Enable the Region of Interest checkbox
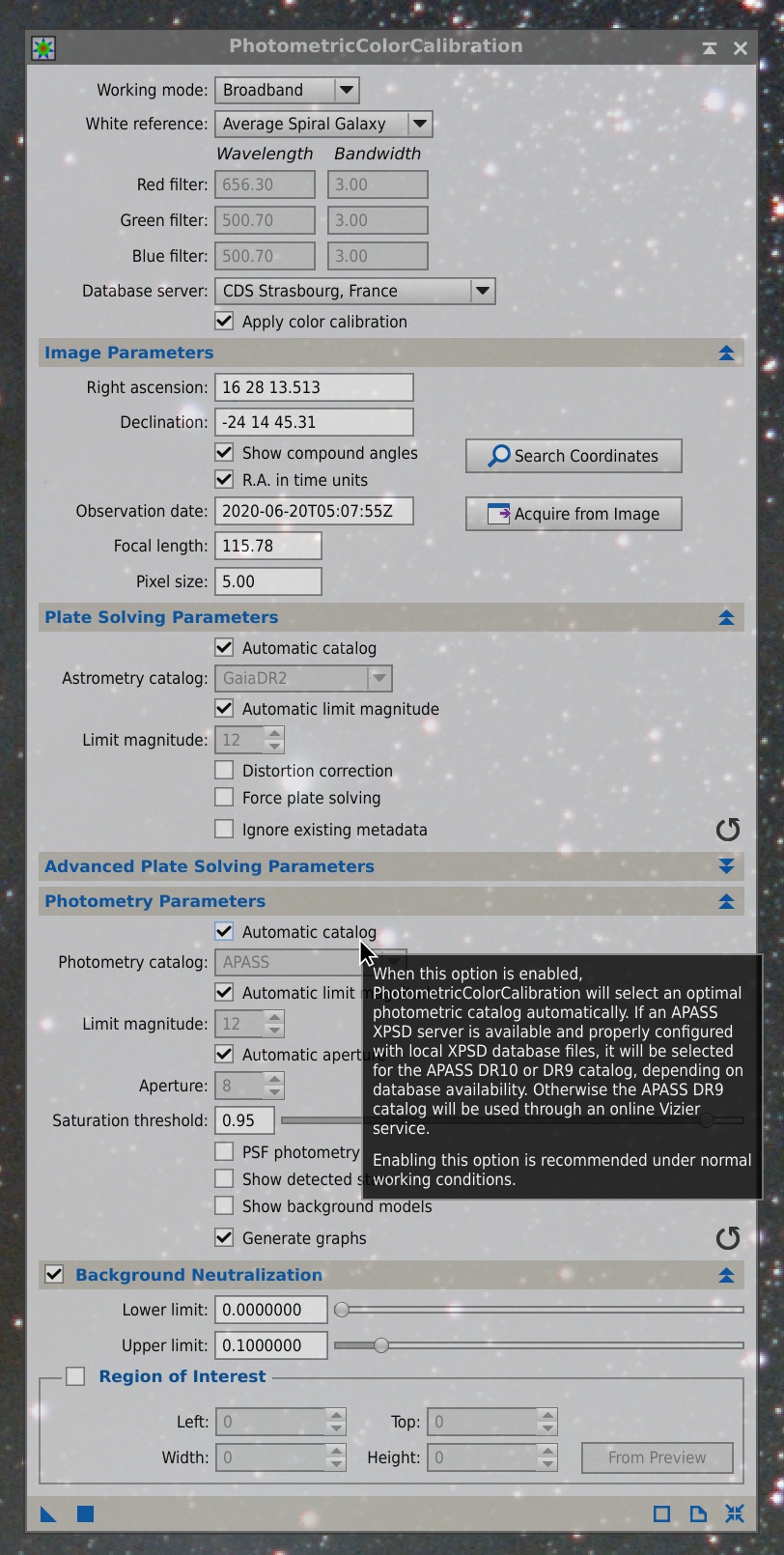The image size is (784, 1555). pos(75,1376)
